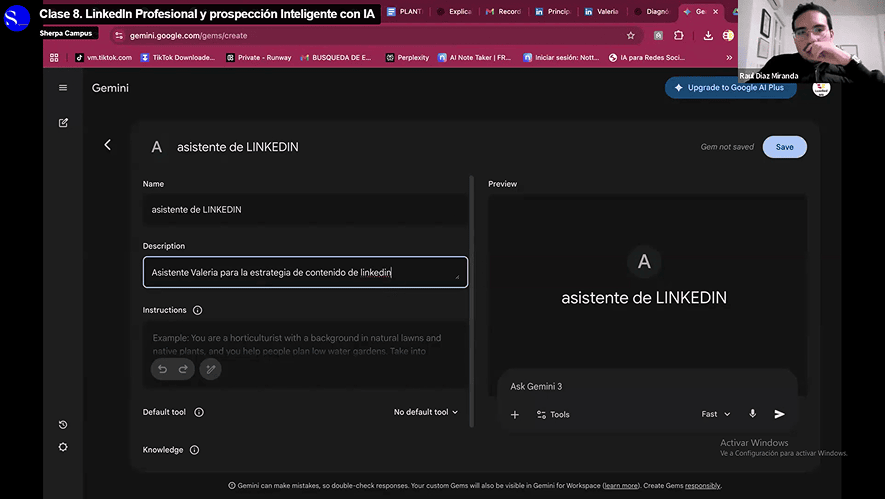Screen dimensions: 885x499
Task: Open the browser downloads icon
Action: 708,36
